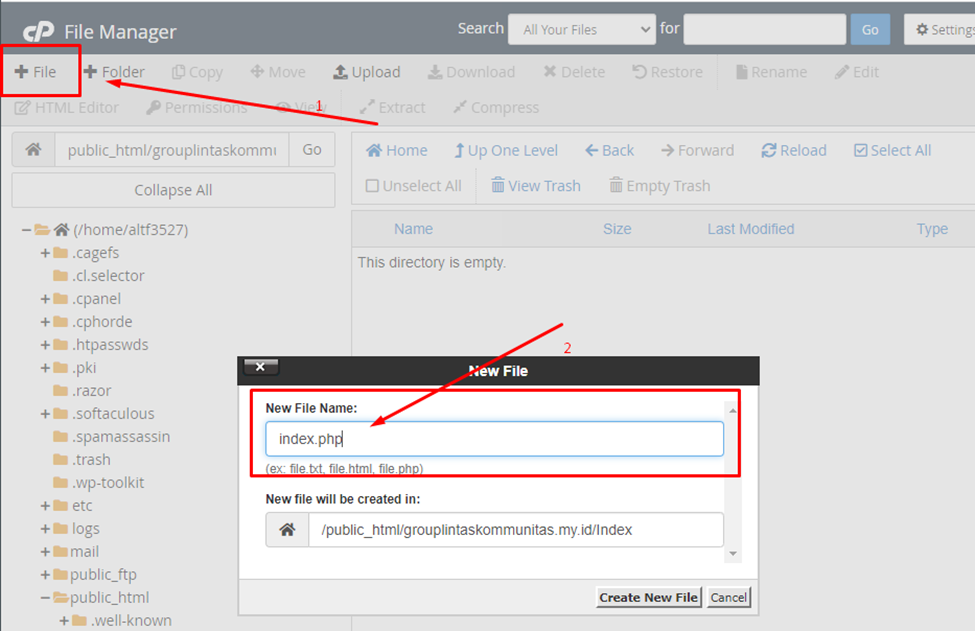Open View Trash
The height and width of the screenshot is (631, 975).
coord(535,186)
